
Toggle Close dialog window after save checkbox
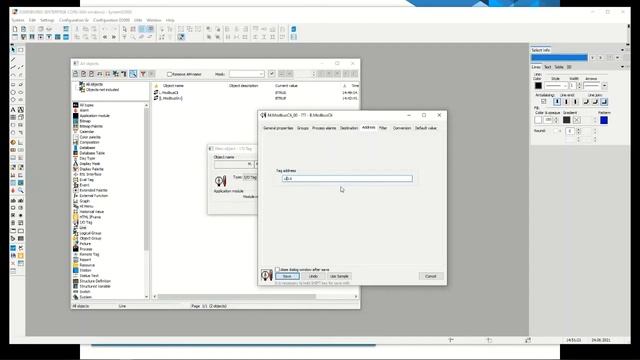tap(278, 269)
